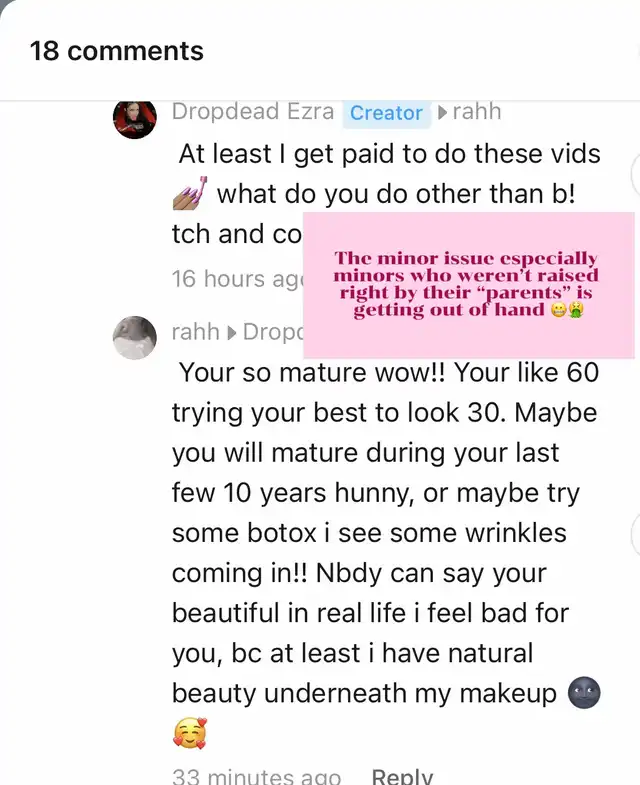
Task: Tap the blue Creator badge
Action: 387,113
